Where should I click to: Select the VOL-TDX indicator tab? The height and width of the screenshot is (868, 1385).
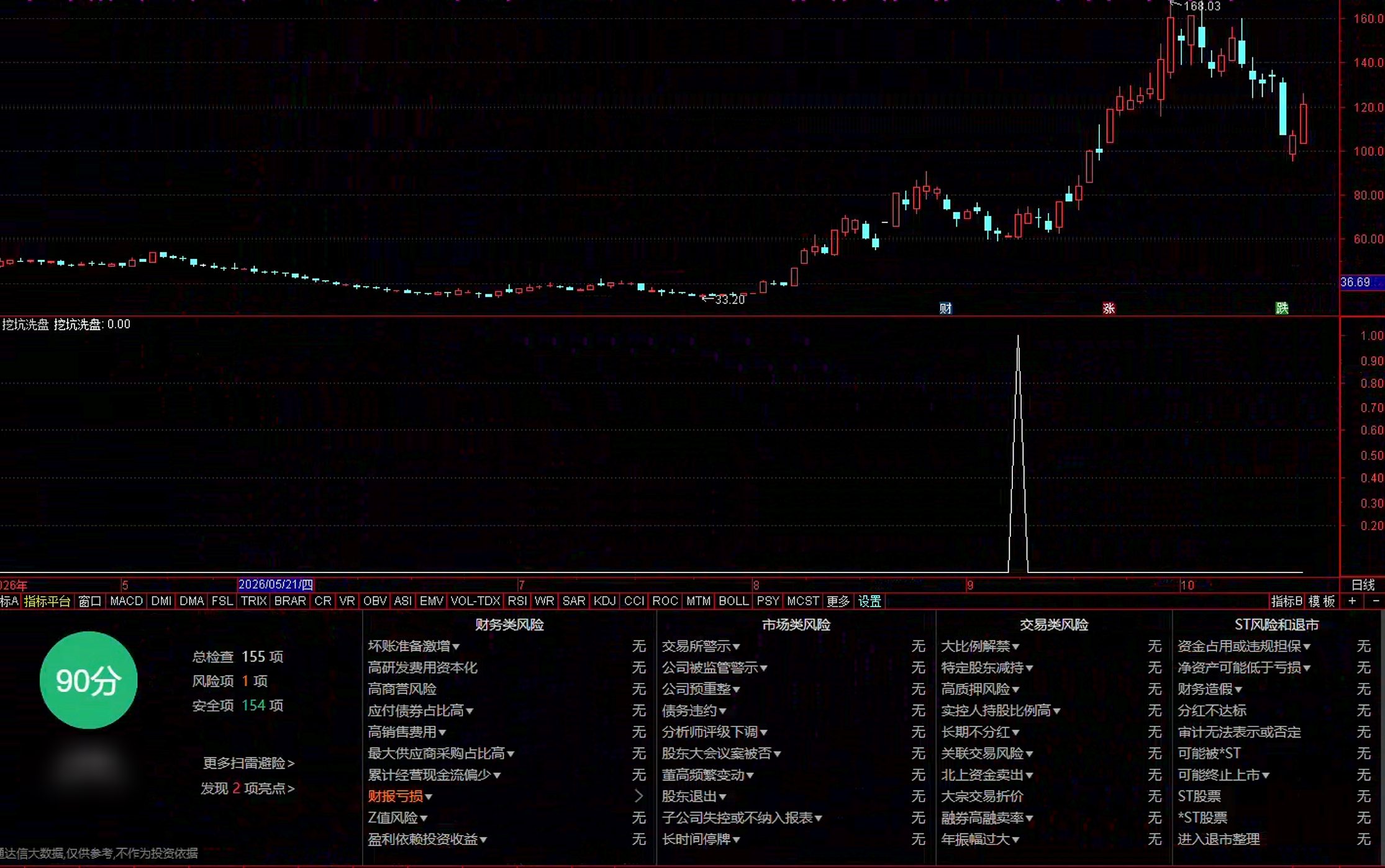pyautogui.click(x=475, y=601)
